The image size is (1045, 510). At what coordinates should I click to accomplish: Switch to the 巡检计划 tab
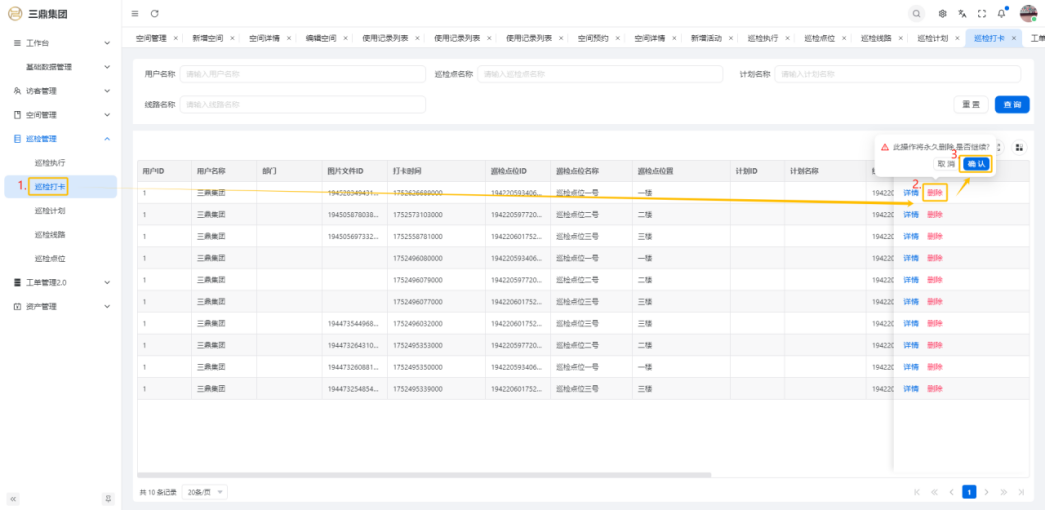click(934, 38)
